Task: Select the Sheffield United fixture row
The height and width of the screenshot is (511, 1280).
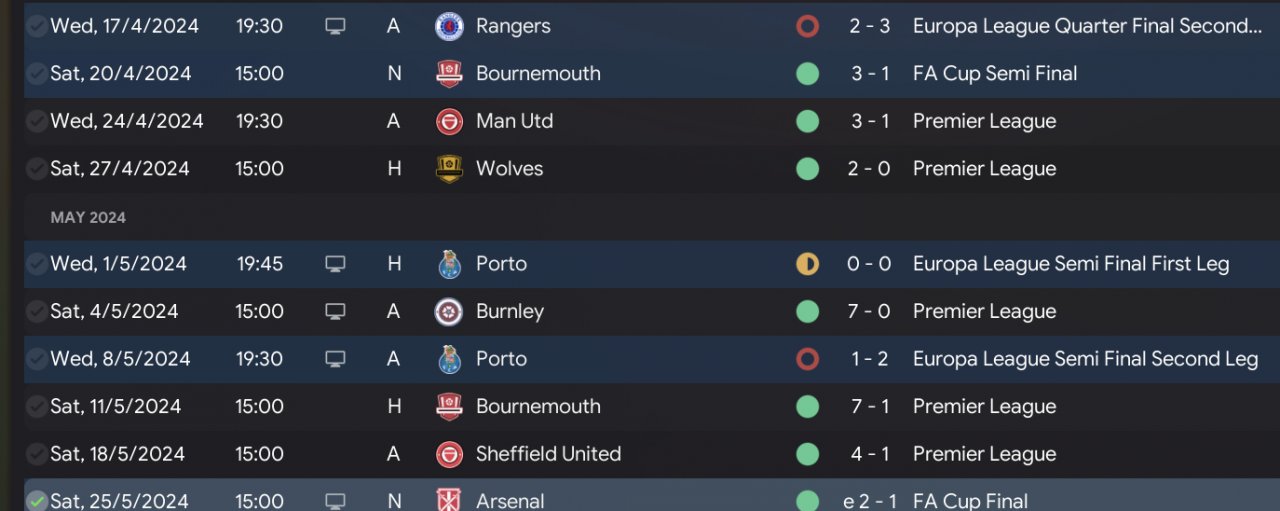Action: tap(652, 454)
